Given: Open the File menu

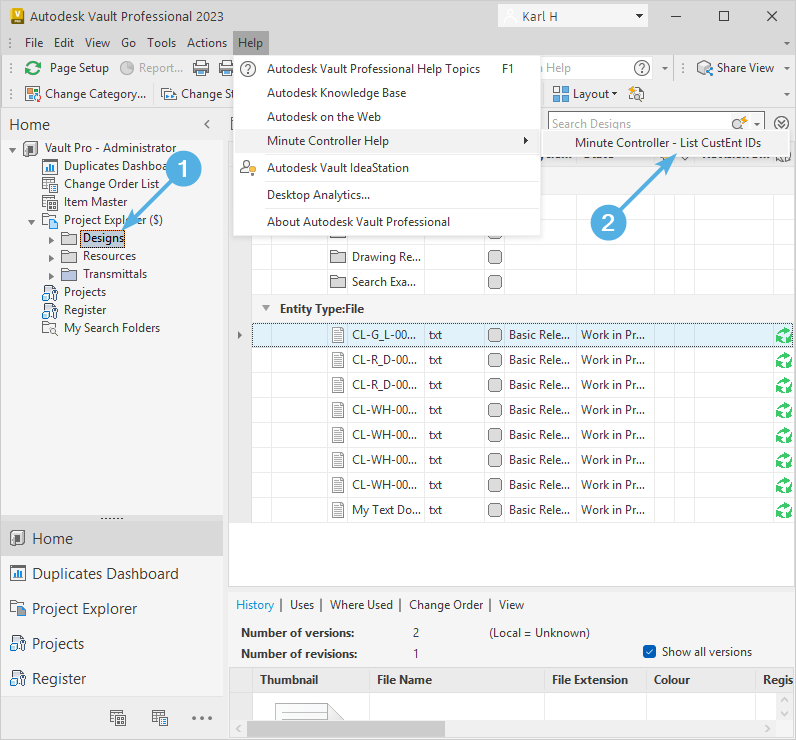Looking at the screenshot, I should [x=34, y=43].
